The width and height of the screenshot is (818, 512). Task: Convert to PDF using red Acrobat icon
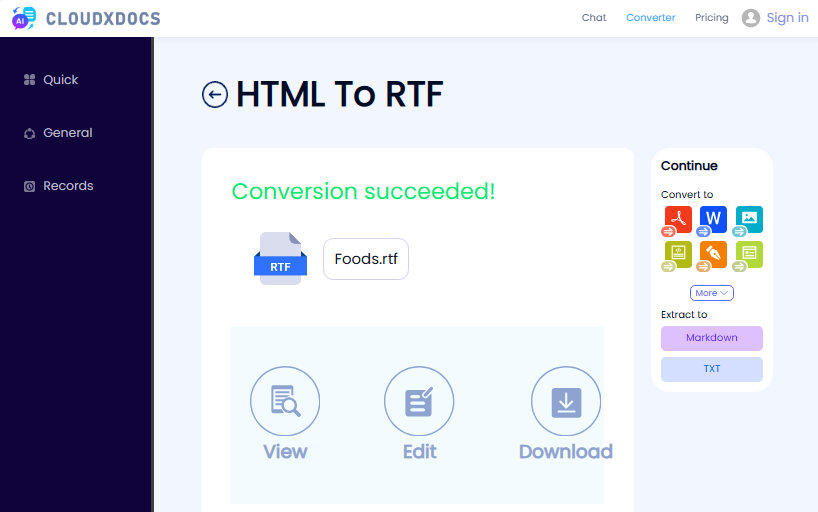678,219
